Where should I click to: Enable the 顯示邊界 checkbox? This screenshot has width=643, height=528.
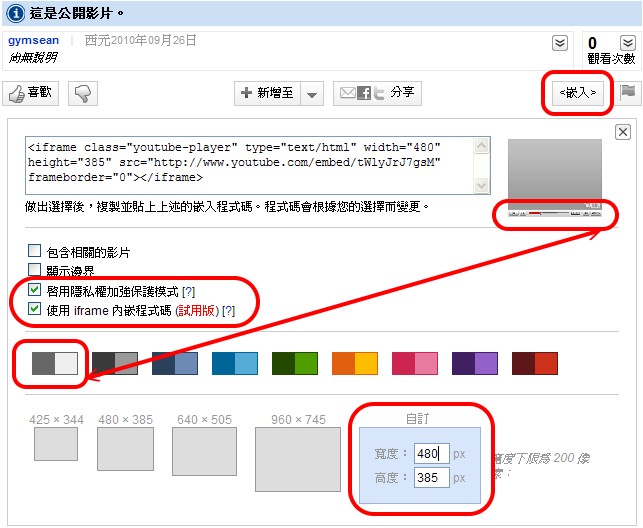35,270
